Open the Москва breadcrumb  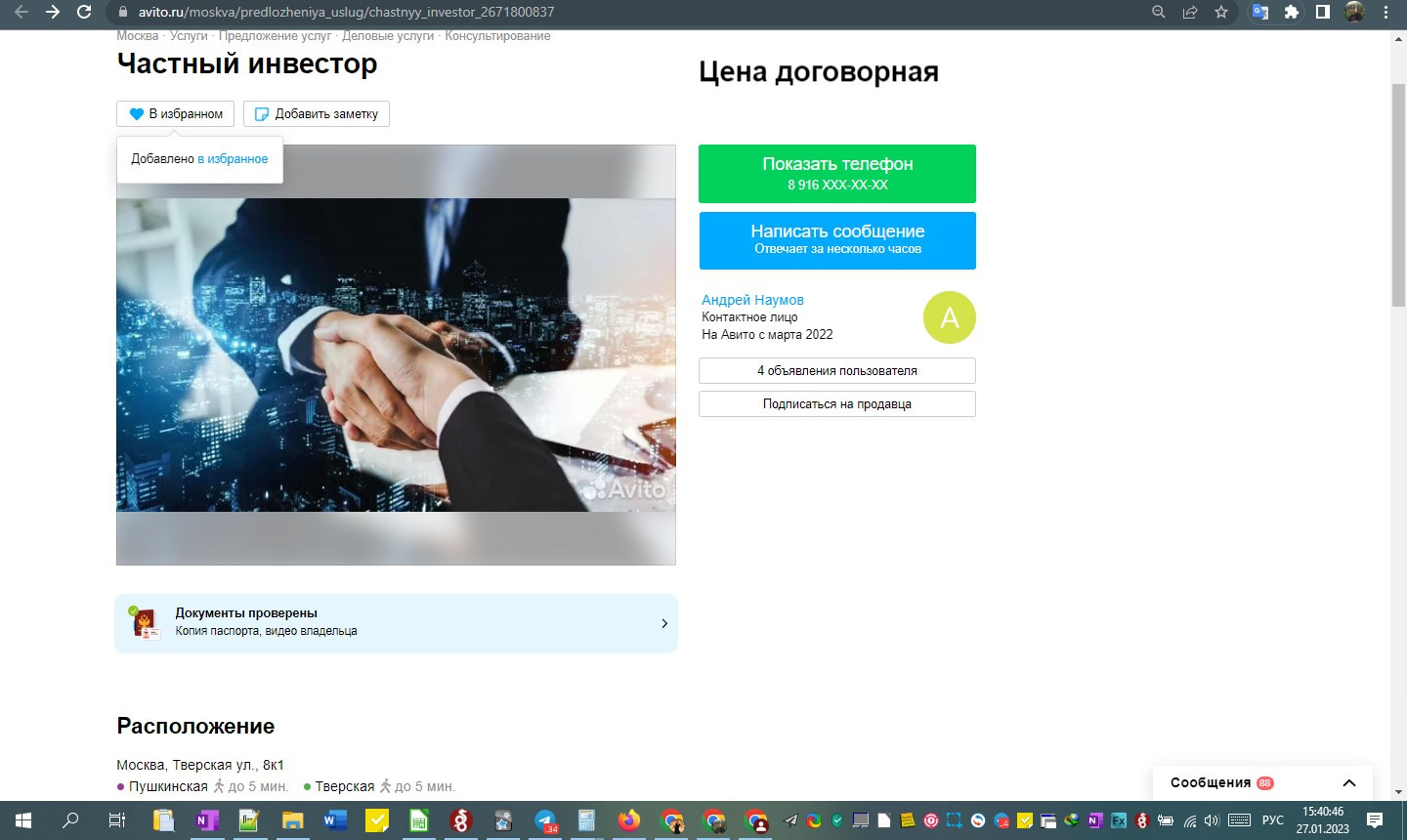(x=137, y=36)
